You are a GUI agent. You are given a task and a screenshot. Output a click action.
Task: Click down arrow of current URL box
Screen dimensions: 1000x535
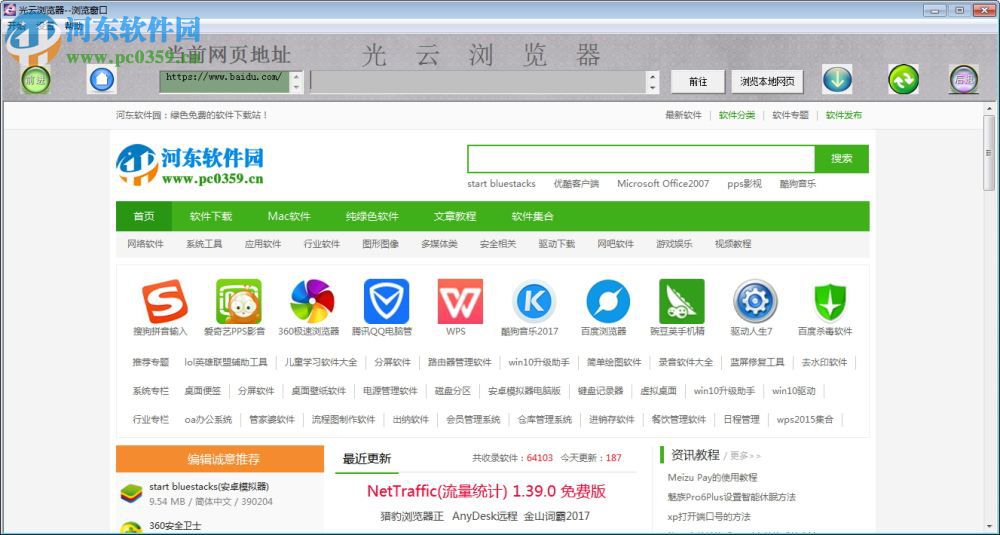coord(296,87)
